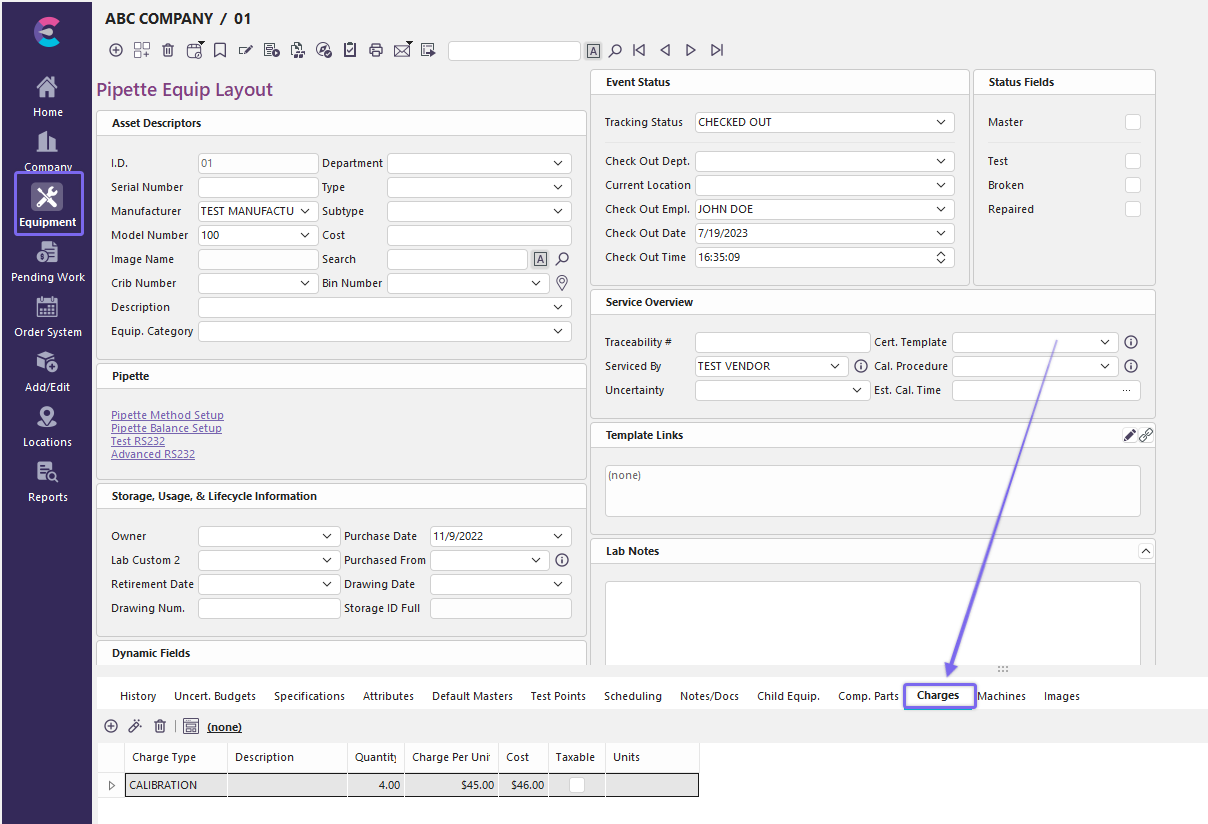This screenshot has width=1208, height=824.
Task: Open the History tab
Action: (x=138, y=696)
